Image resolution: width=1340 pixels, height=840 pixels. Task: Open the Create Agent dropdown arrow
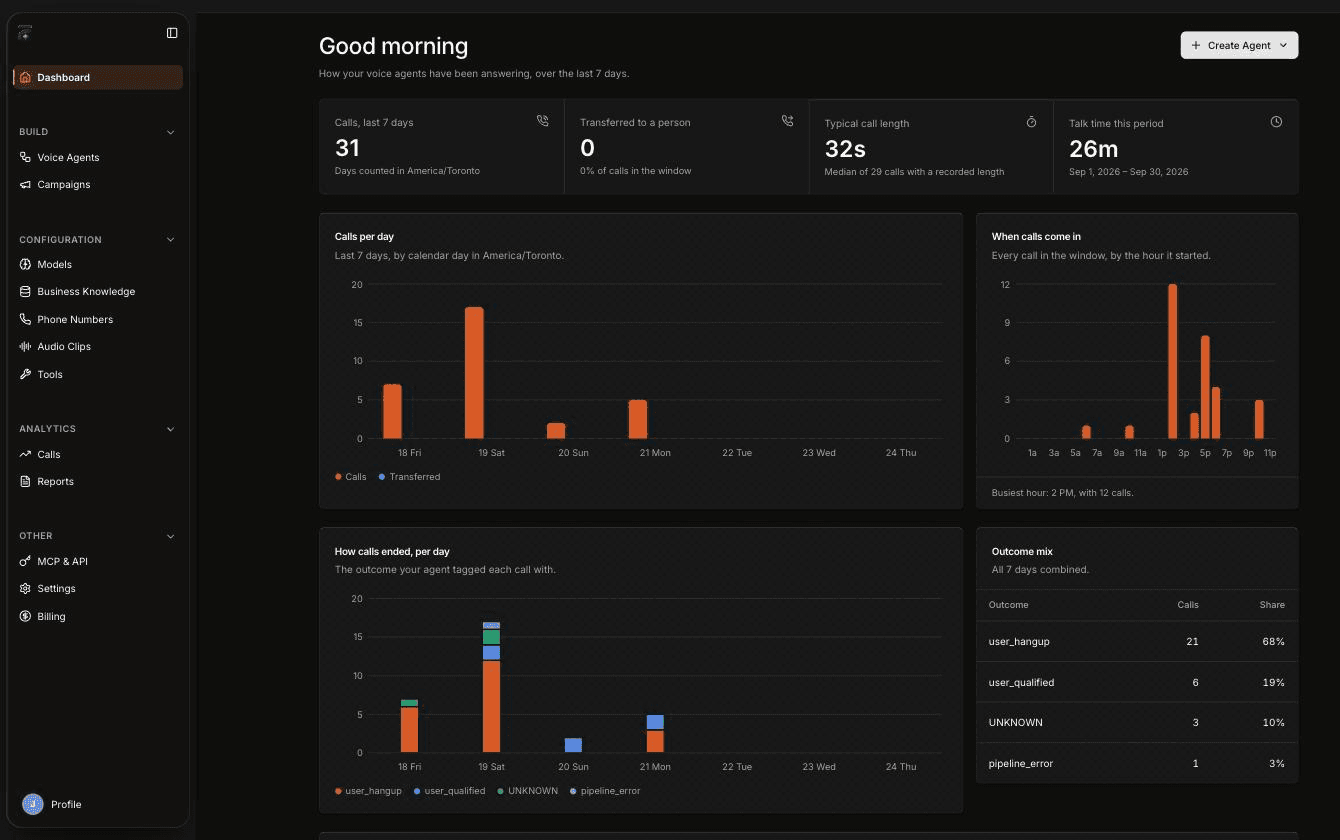coord(1283,45)
